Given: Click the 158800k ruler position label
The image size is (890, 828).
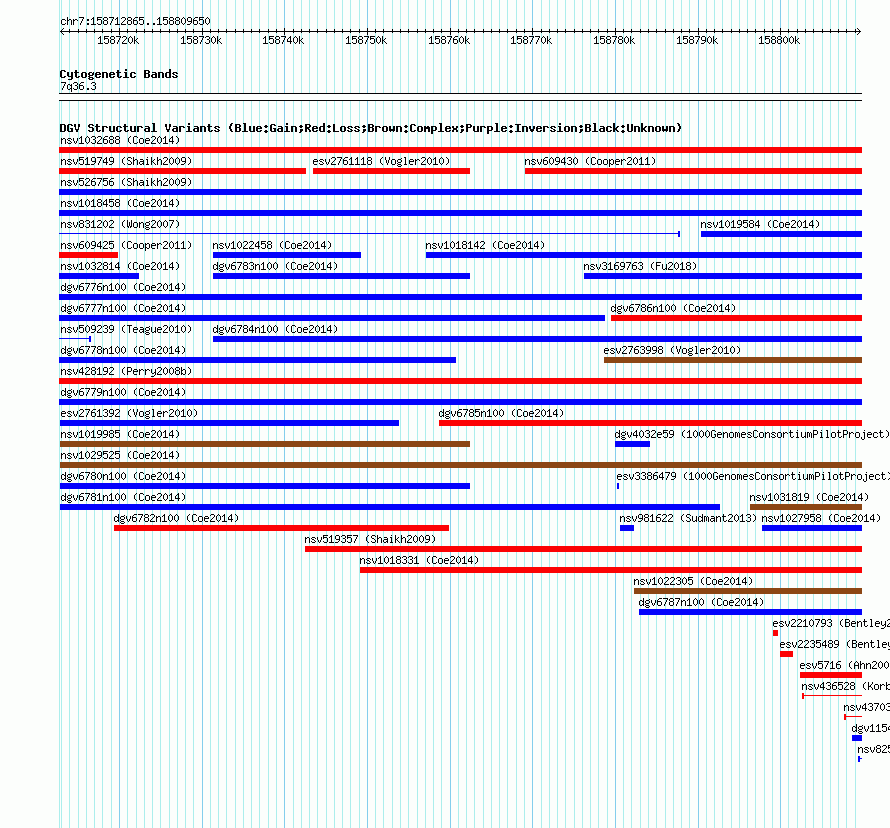Looking at the screenshot, I should click(x=779, y=40).
